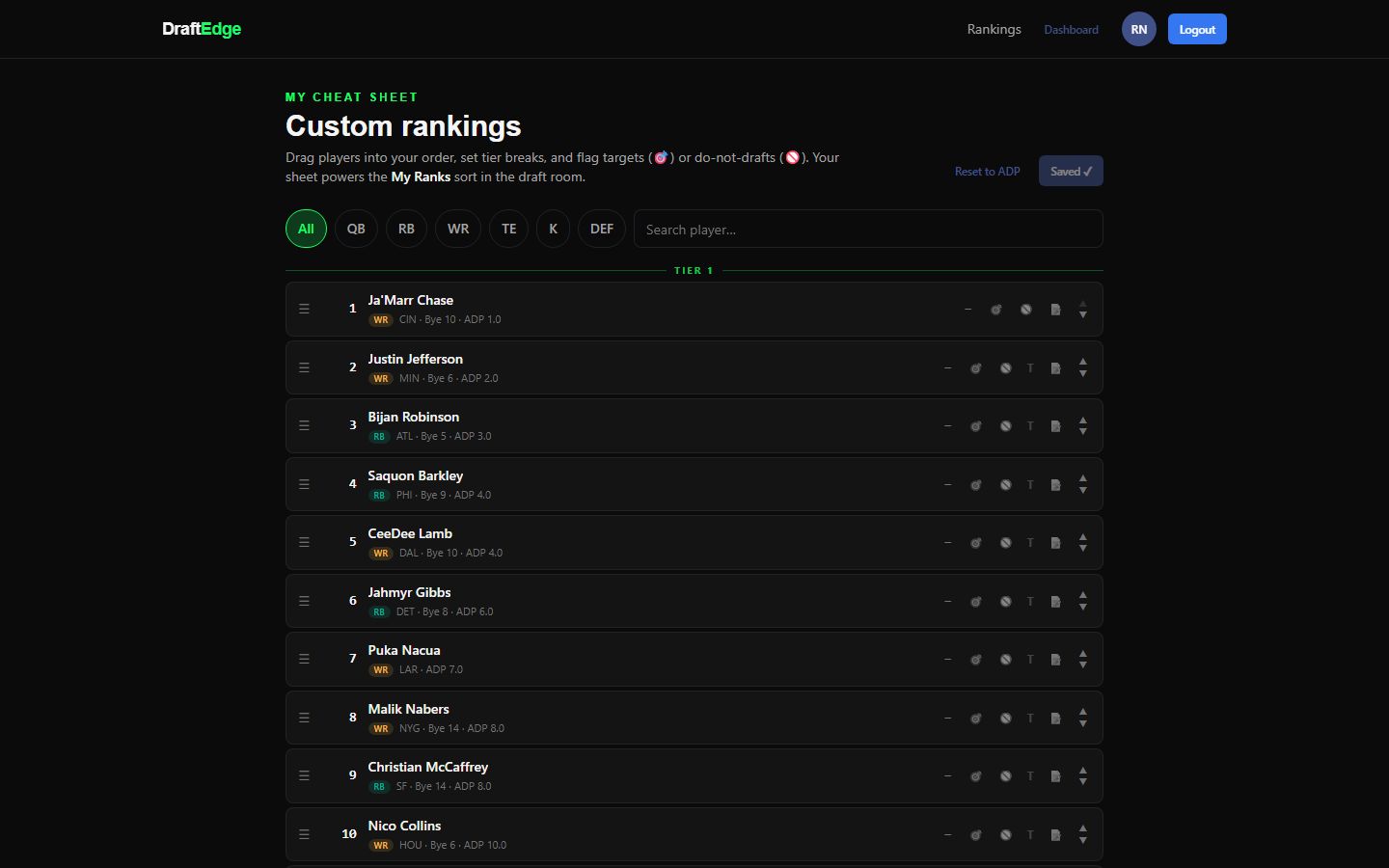Click drag handle on Bijan Robinson row

304,426
